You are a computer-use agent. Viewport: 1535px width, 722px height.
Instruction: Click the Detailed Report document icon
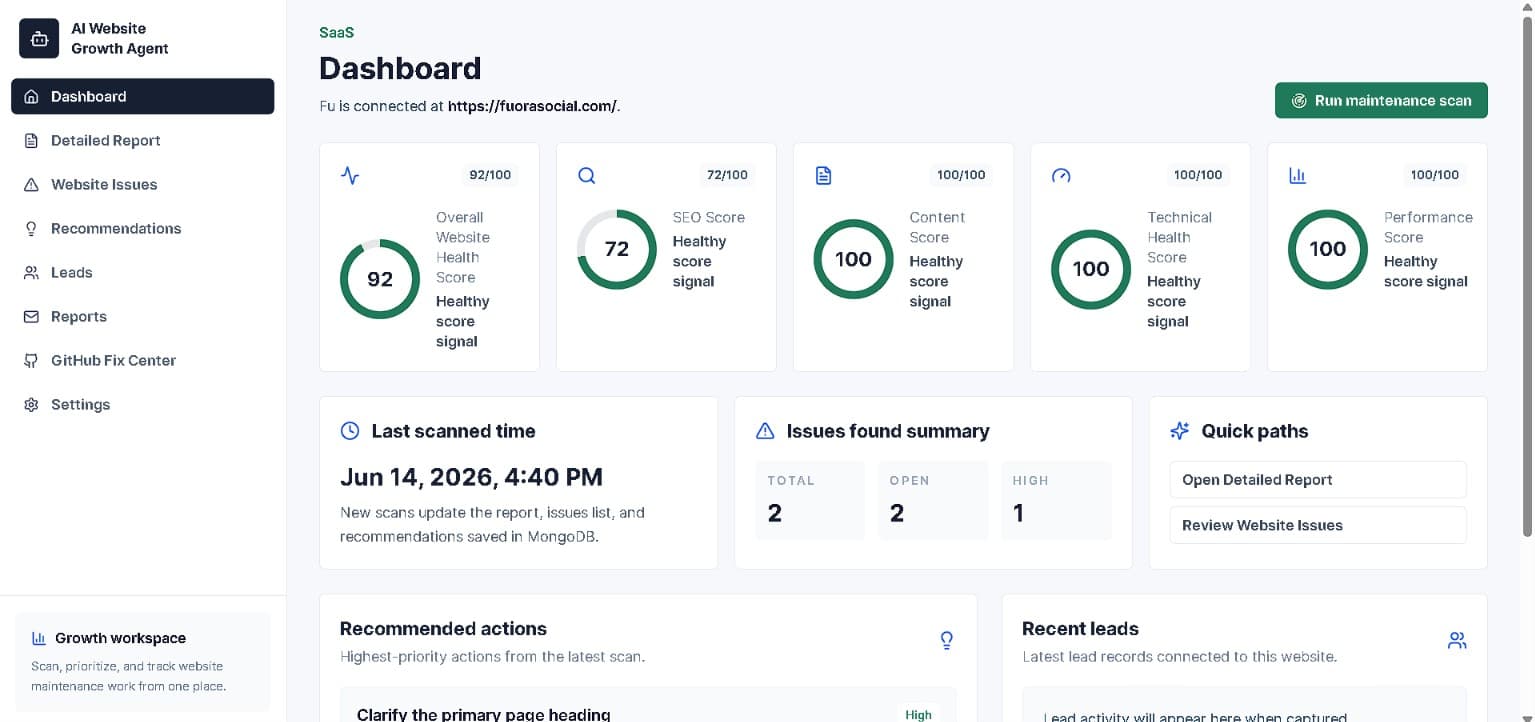click(x=31, y=141)
